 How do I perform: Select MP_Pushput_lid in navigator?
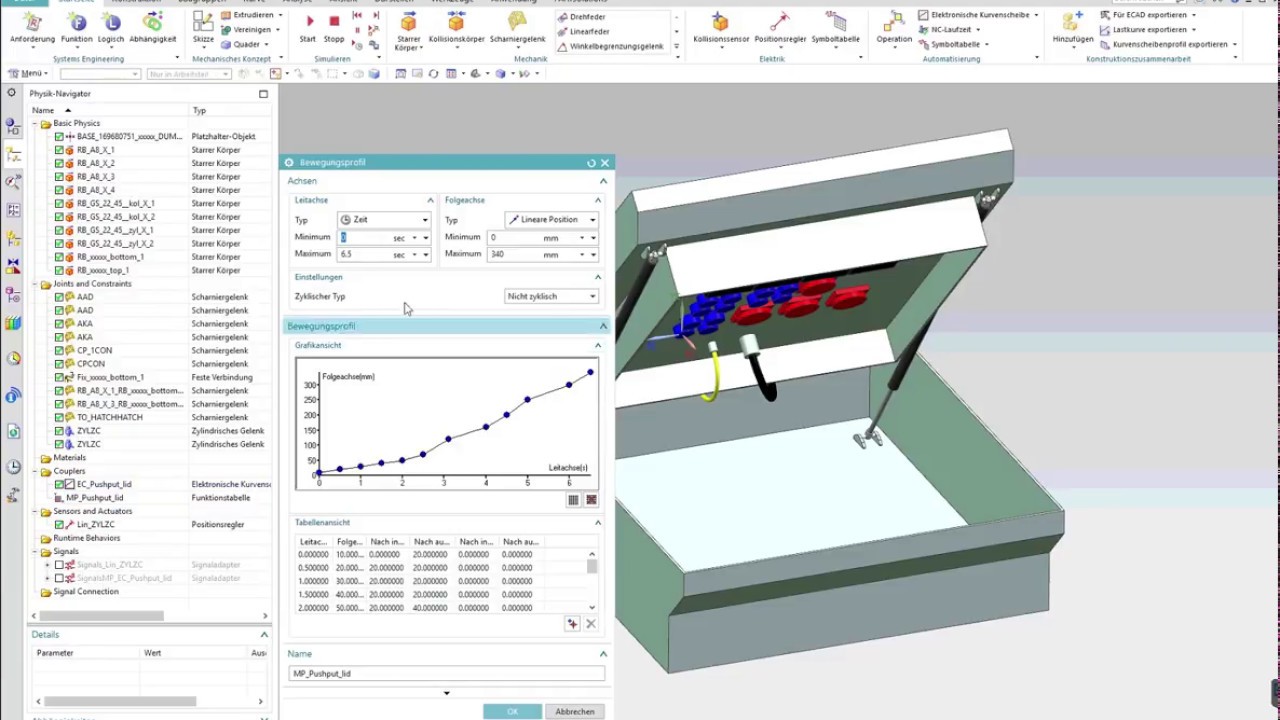[95, 498]
